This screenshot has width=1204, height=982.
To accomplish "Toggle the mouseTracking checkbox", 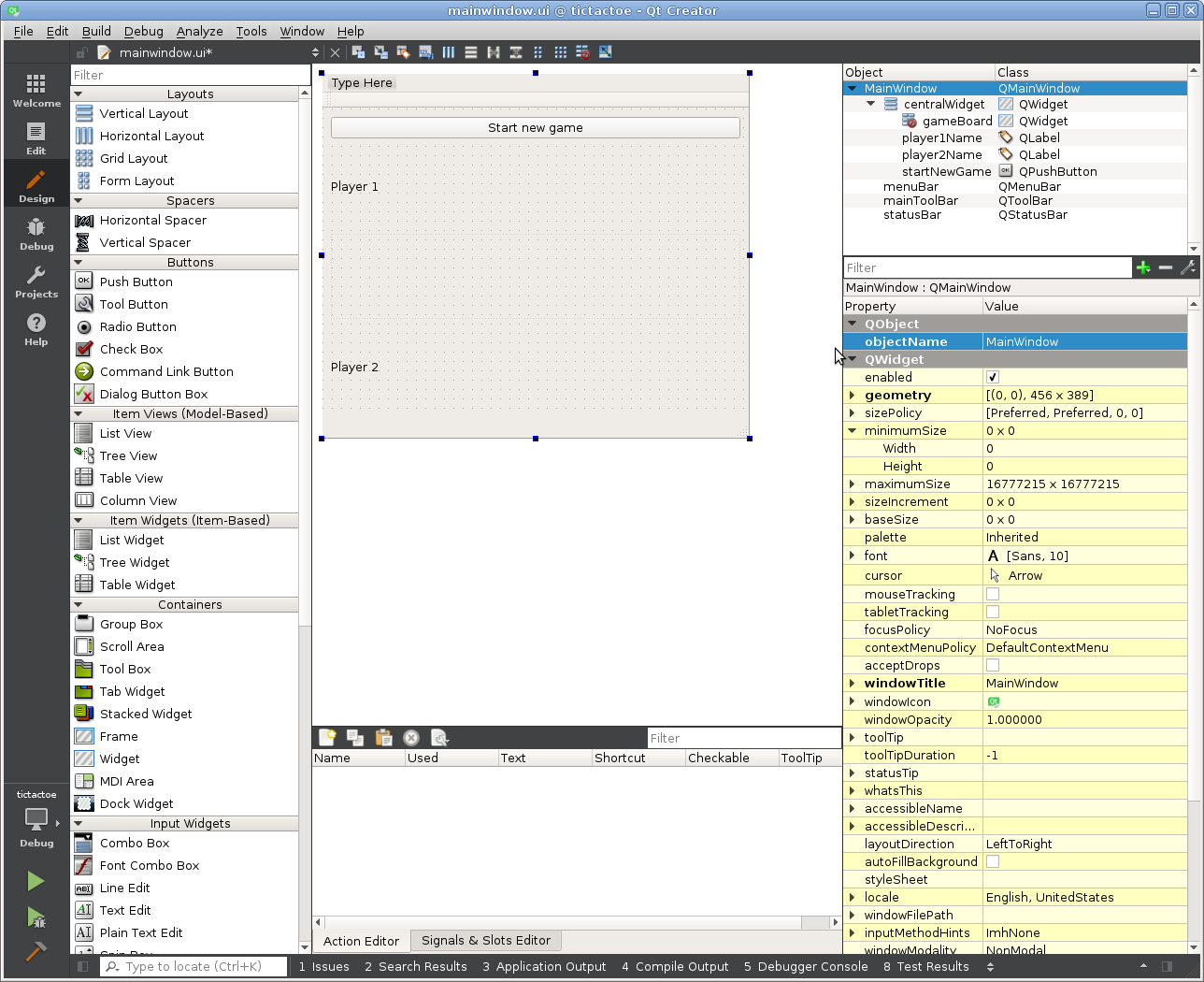I will [x=992, y=595].
